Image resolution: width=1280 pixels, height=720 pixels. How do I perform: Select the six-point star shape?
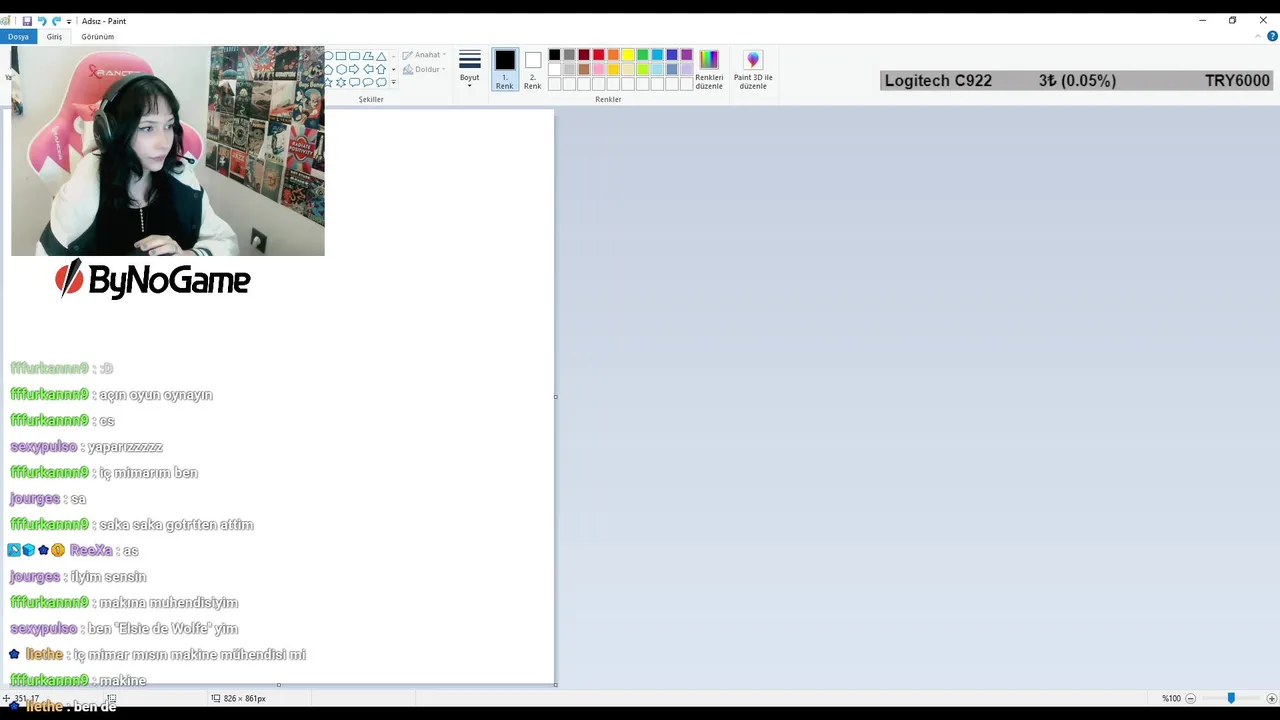pyautogui.click(x=341, y=82)
